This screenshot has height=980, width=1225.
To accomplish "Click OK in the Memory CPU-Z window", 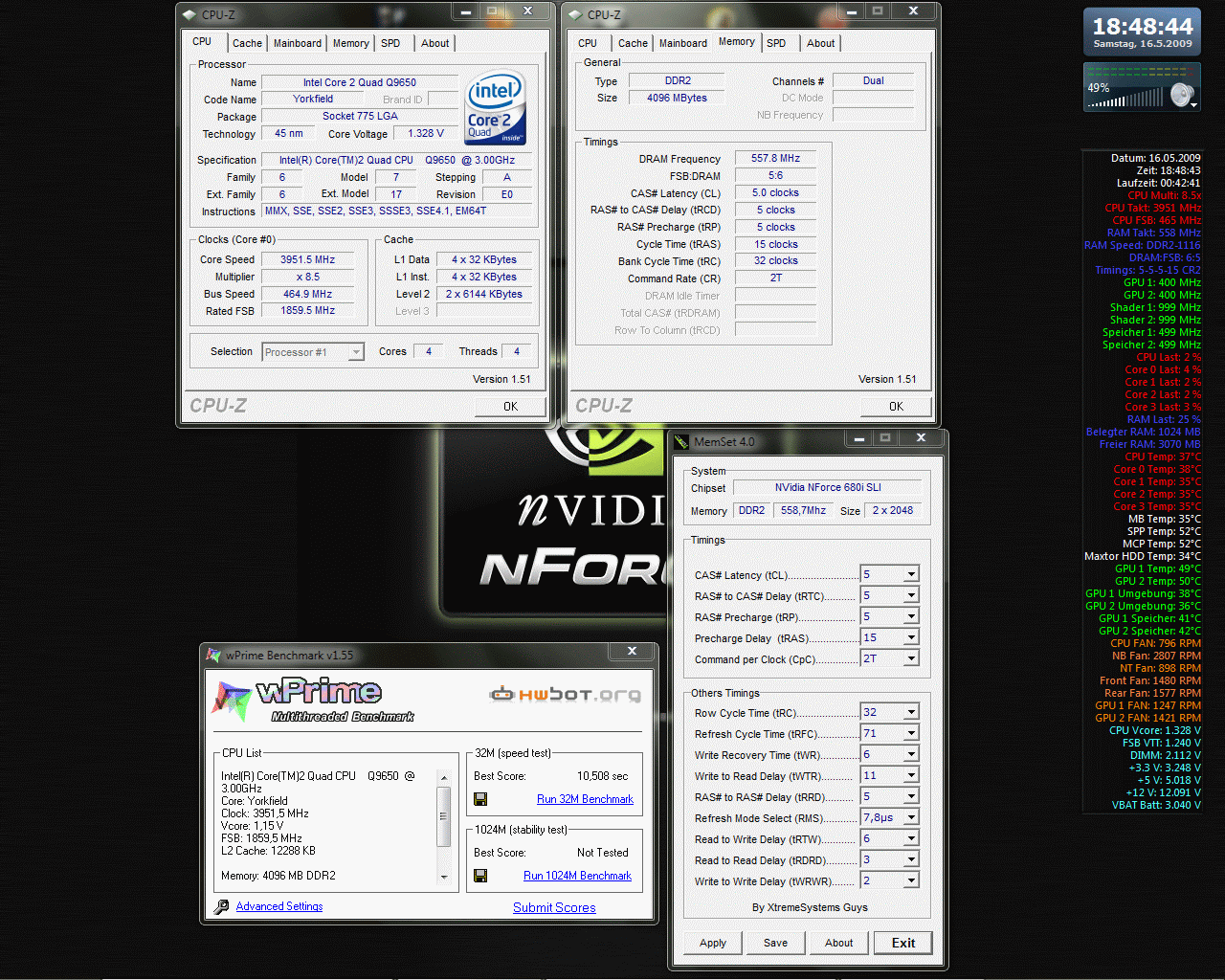I will (x=896, y=406).
